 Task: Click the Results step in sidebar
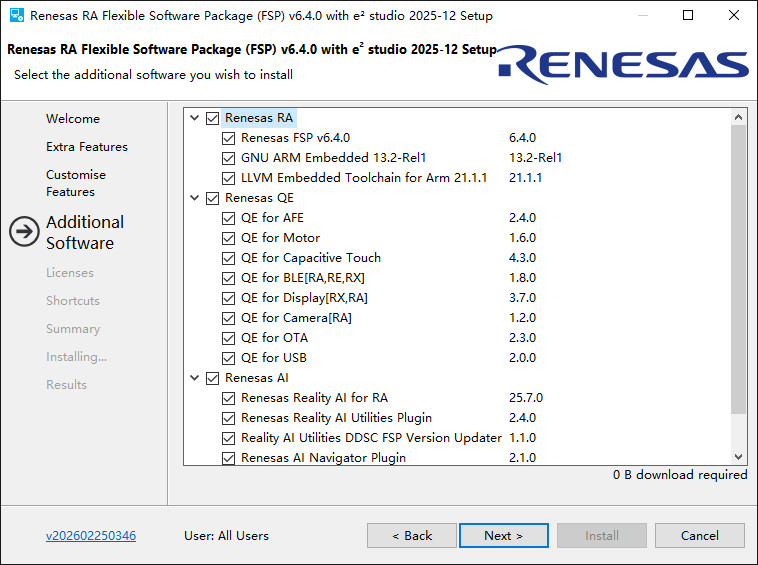tap(66, 385)
